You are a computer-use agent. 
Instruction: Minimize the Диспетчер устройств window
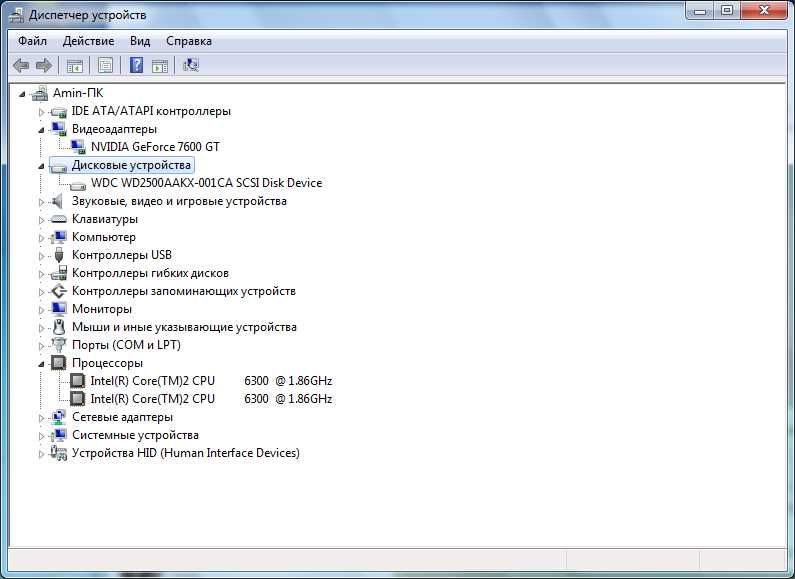pyautogui.click(x=700, y=11)
